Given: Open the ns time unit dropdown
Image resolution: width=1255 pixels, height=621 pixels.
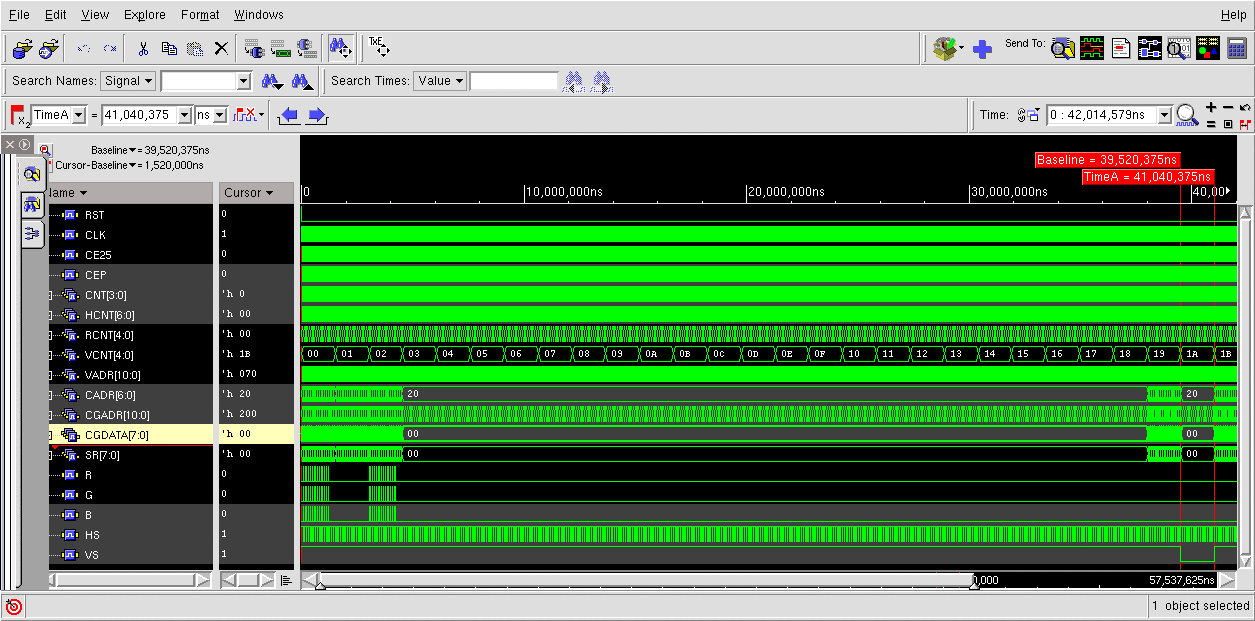Looking at the screenshot, I should [221, 115].
